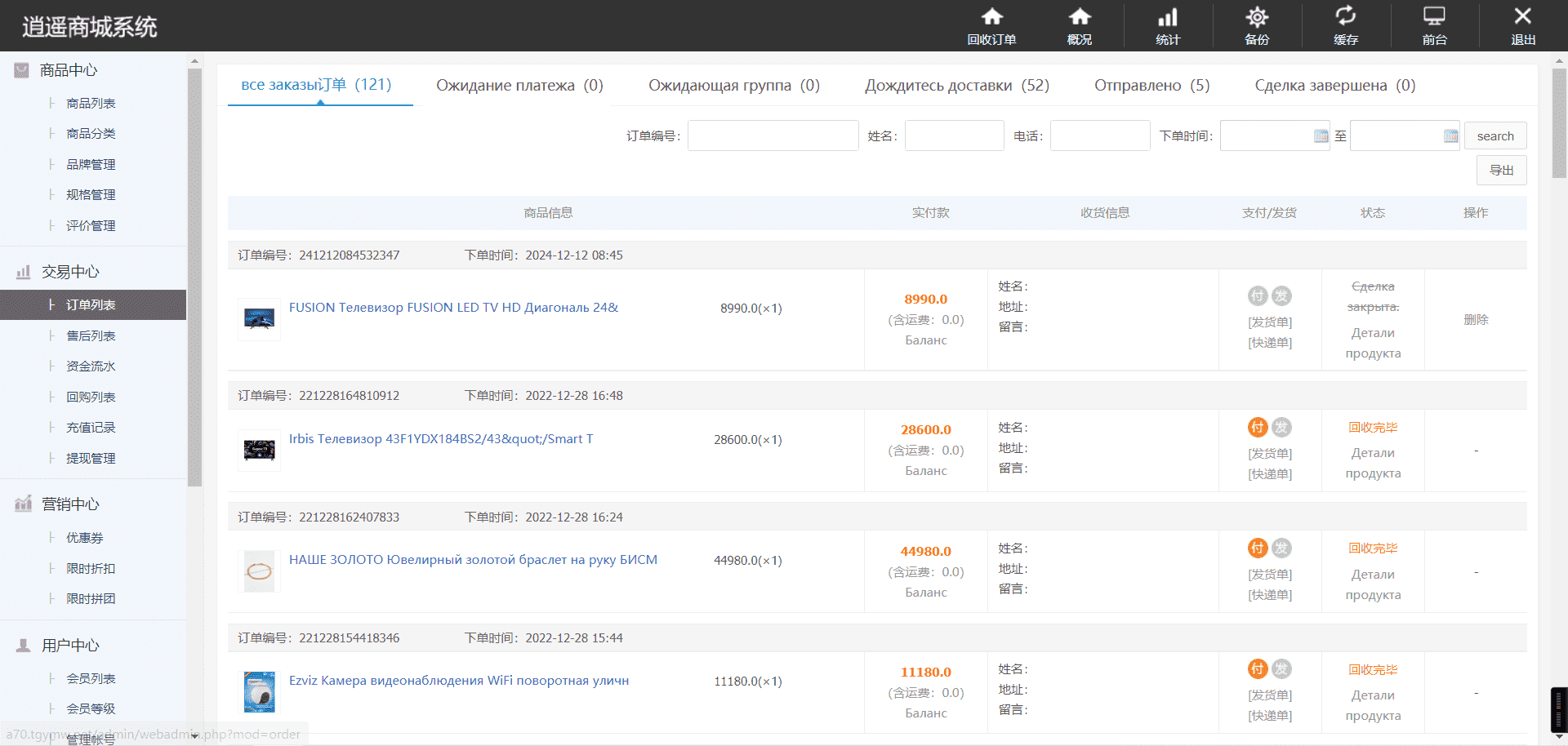Collapse the 交易中心 sidebar section
Screen dimensions: 1568x746
coord(70,272)
